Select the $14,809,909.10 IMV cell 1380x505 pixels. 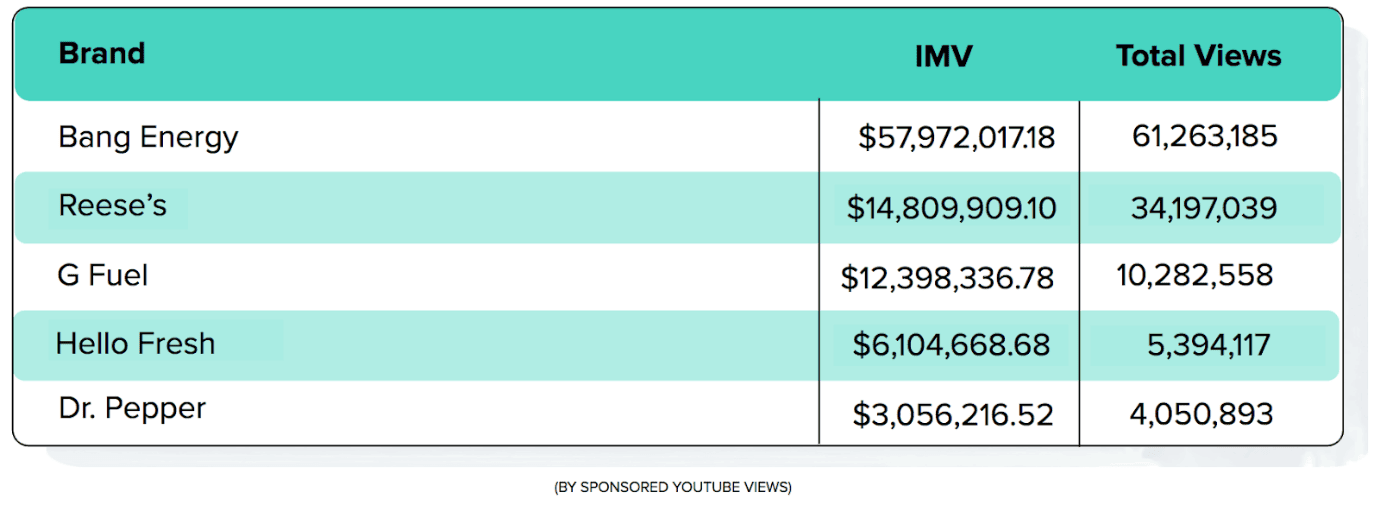[951, 208]
